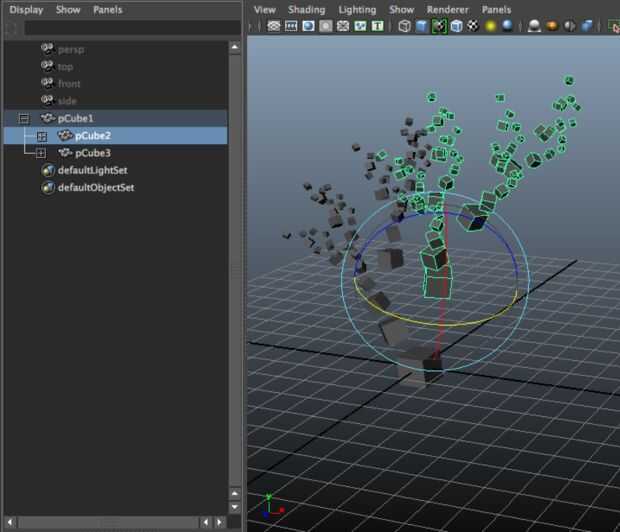Click the gray image plane icon

point(325,26)
